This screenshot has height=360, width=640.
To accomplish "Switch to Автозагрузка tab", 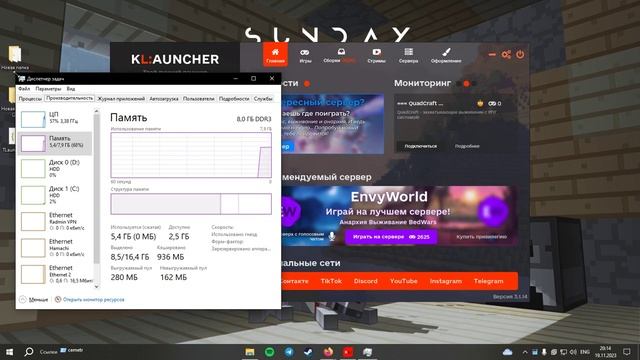I will pyautogui.click(x=164, y=99).
